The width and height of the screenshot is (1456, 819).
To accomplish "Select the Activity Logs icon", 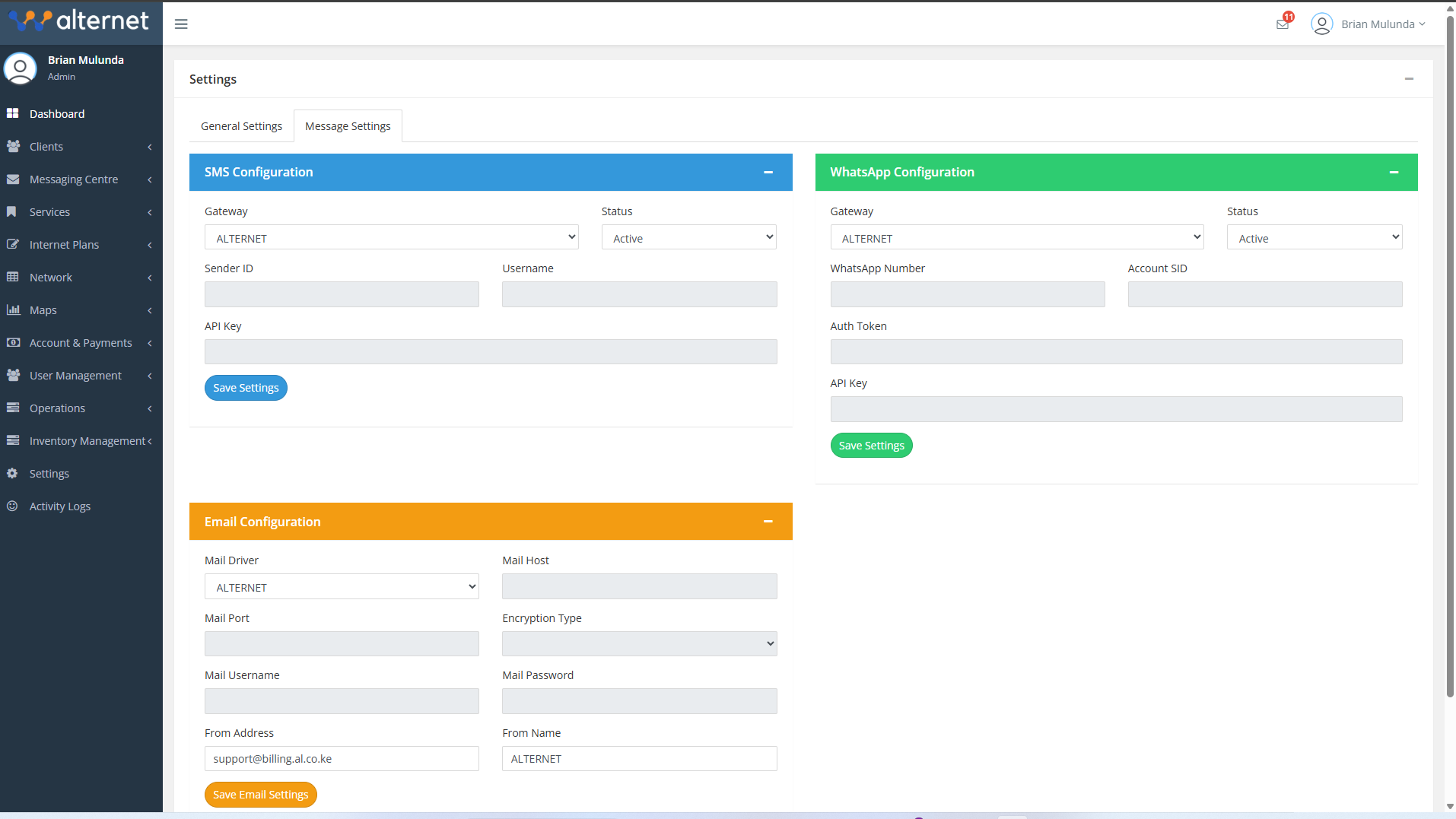I will tap(14, 506).
